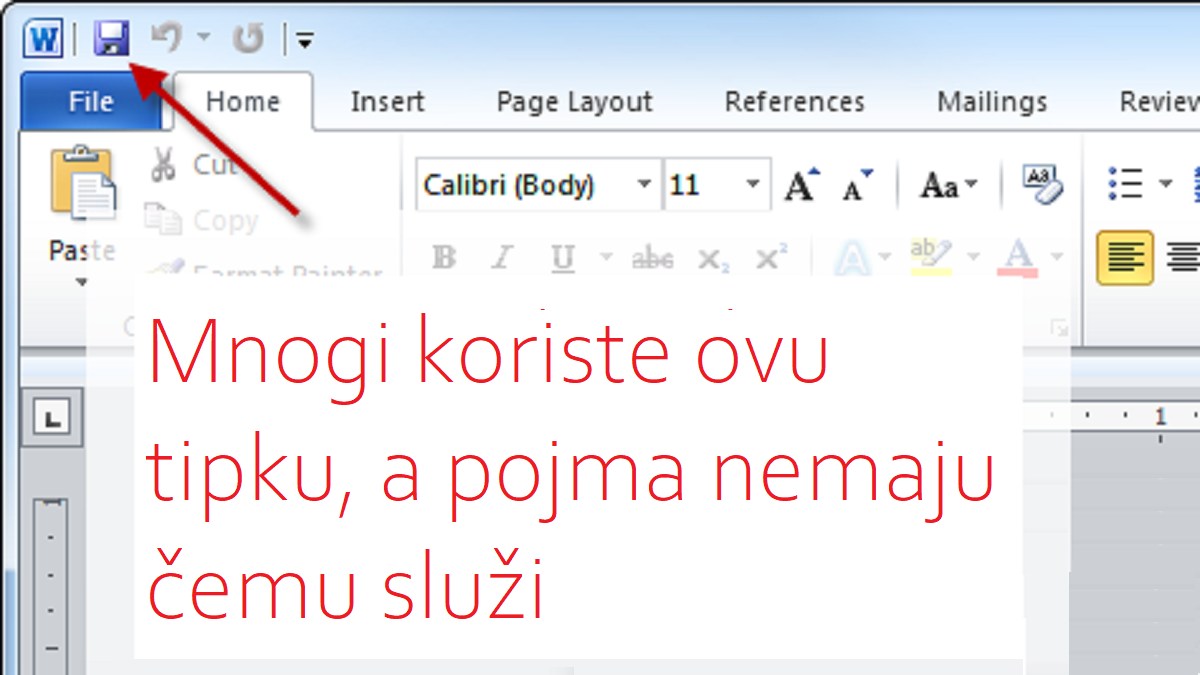
Task: Click the Clear Formatting eraser icon
Action: click(x=1041, y=185)
